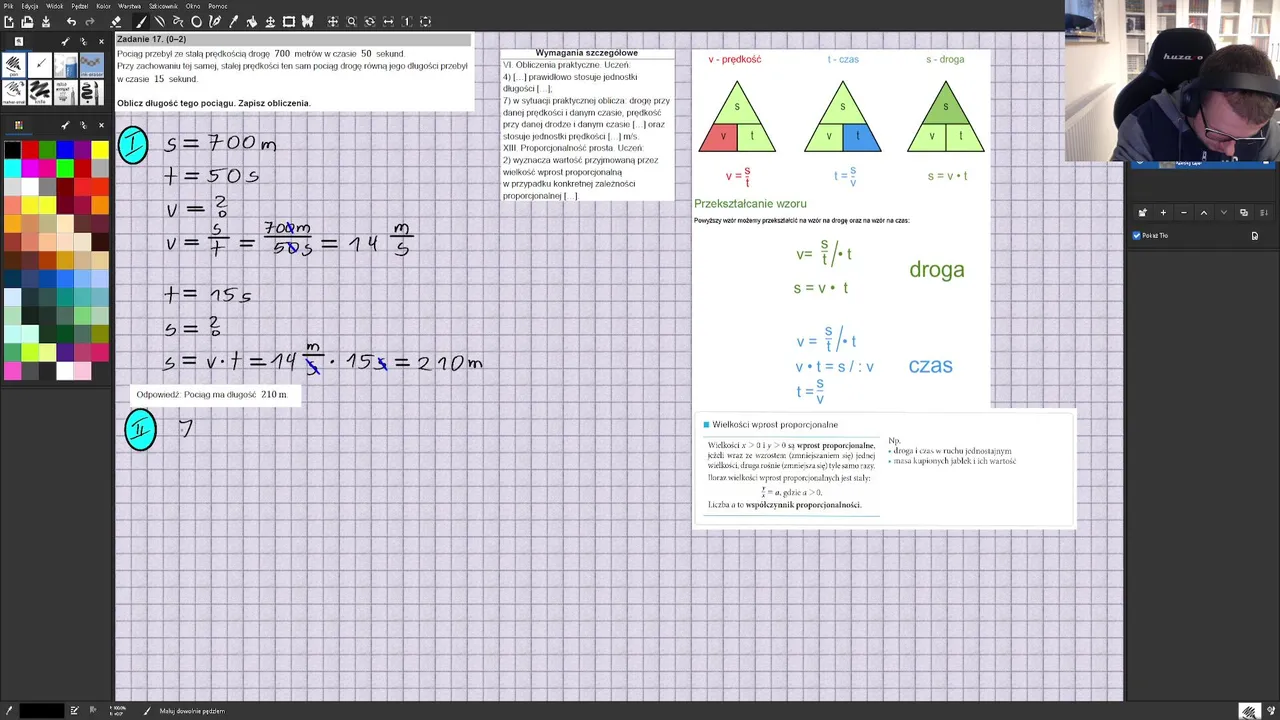Open the Szkicownik menu
This screenshot has width=1280, height=720.
tap(163, 6)
